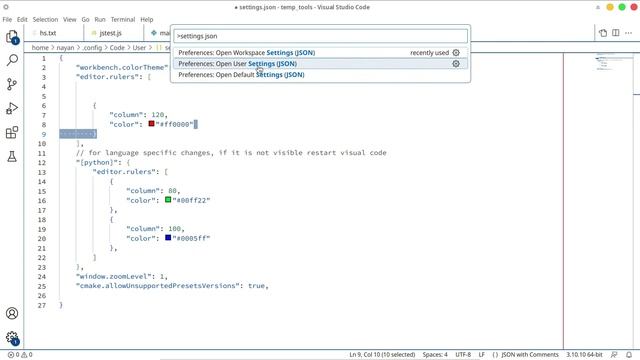Open the notifications bell in status bar
The image size is (640, 360).
click(x=629, y=355)
